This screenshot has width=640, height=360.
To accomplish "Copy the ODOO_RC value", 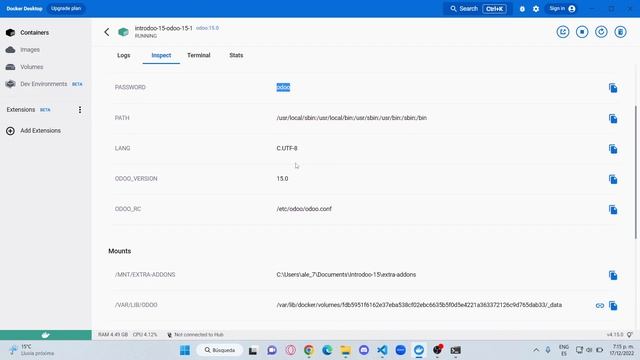I will pos(613,209).
